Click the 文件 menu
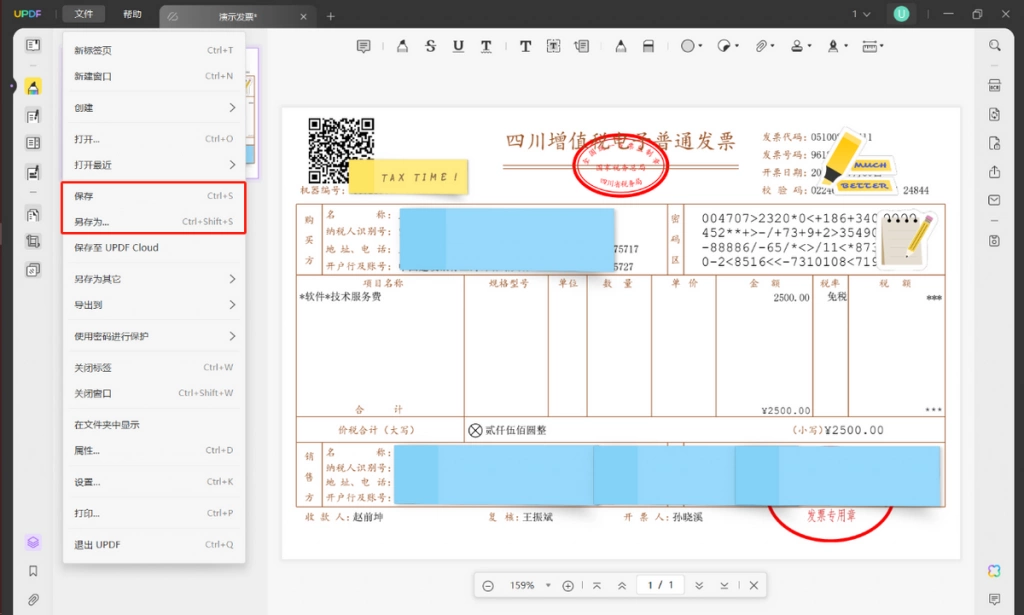The width and height of the screenshot is (1024, 615). click(x=84, y=14)
